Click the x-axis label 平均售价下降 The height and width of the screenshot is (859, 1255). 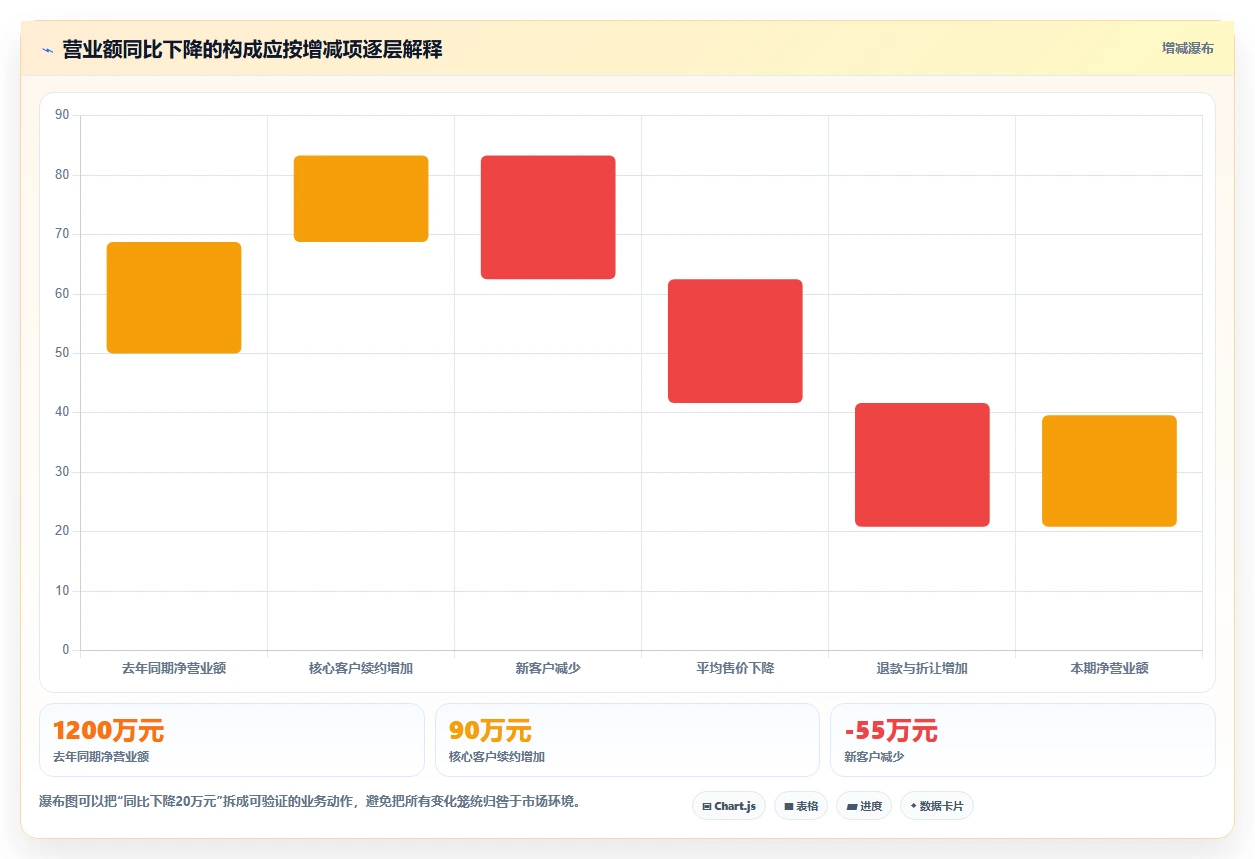(x=735, y=668)
